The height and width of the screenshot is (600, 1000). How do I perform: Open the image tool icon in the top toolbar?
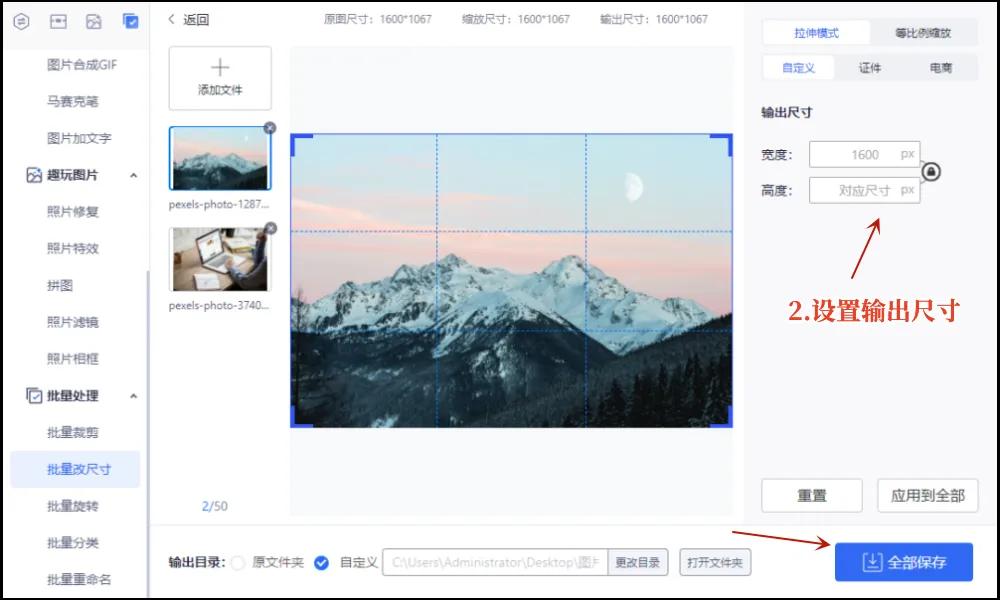click(93, 20)
